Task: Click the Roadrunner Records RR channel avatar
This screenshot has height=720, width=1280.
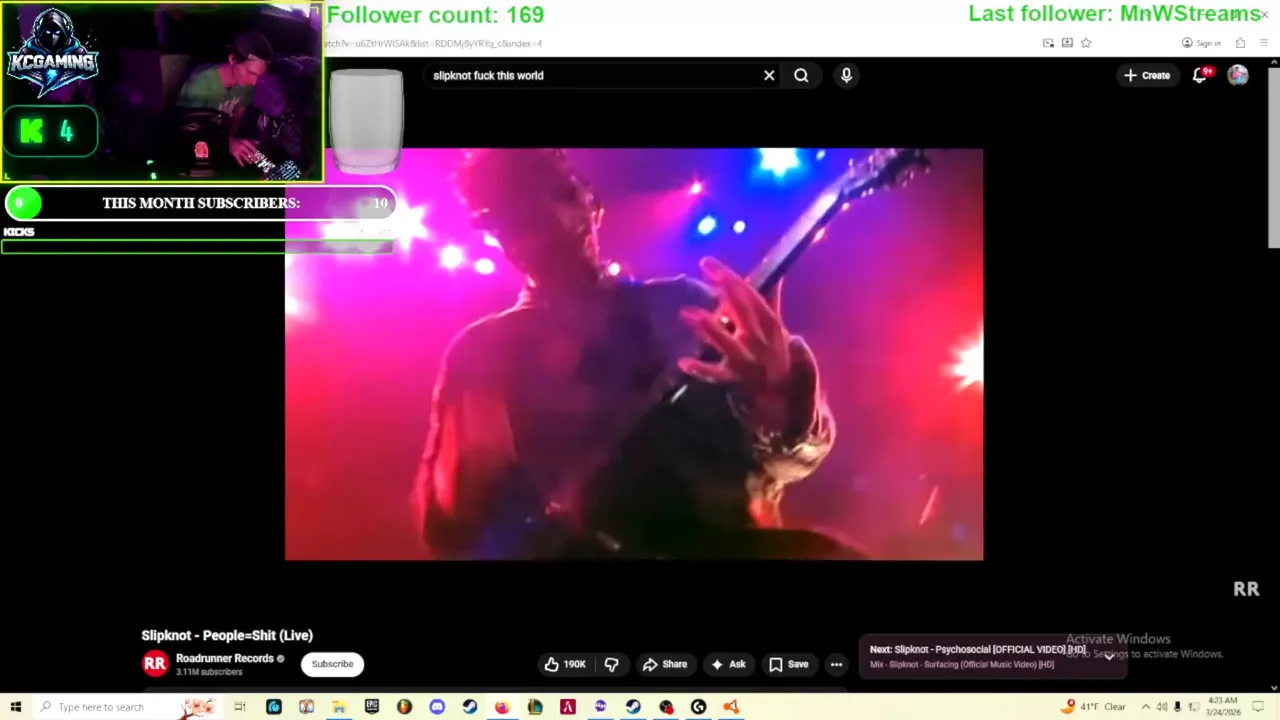Action: pyautogui.click(x=155, y=663)
